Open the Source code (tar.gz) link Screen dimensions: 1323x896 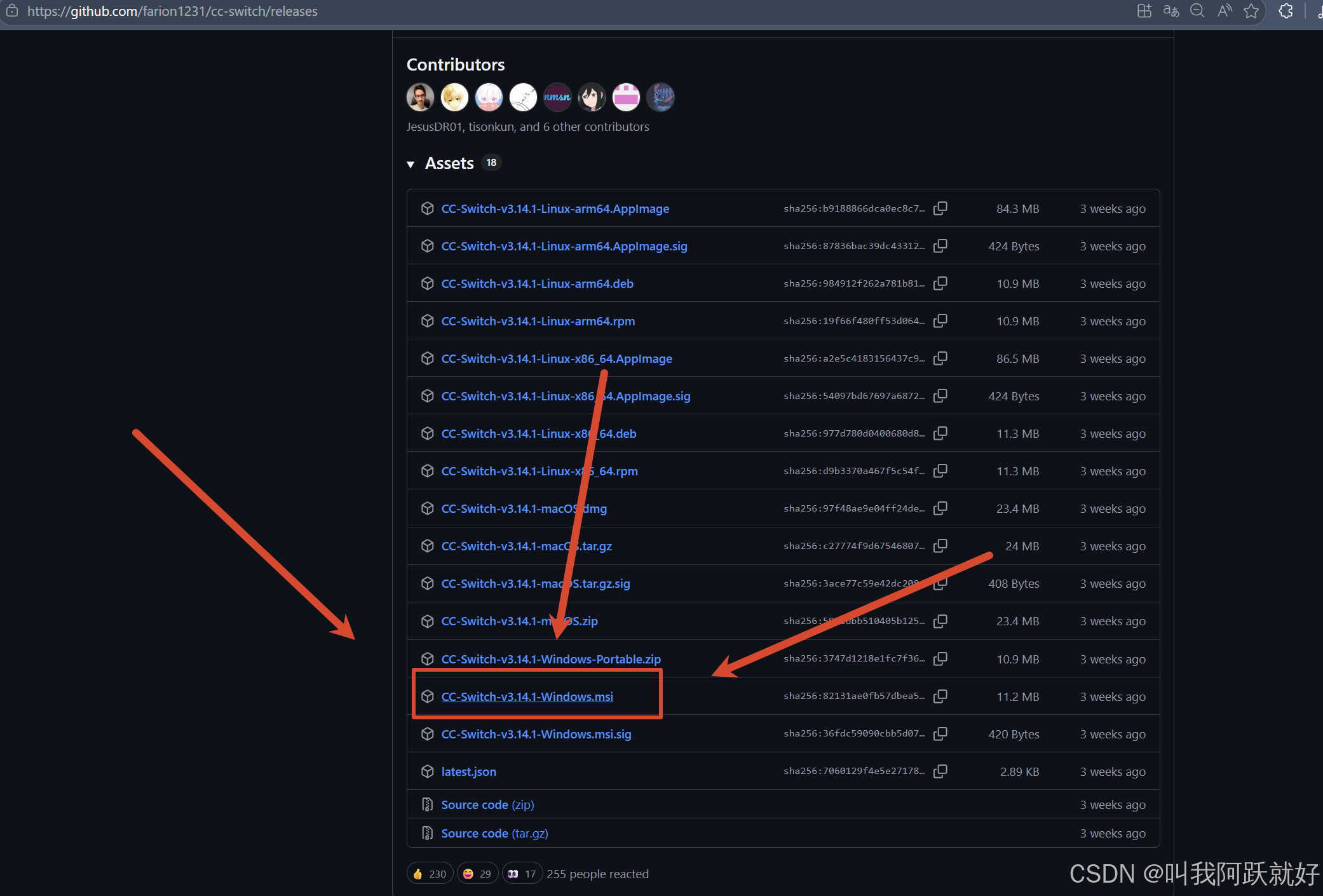click(494, 833)
